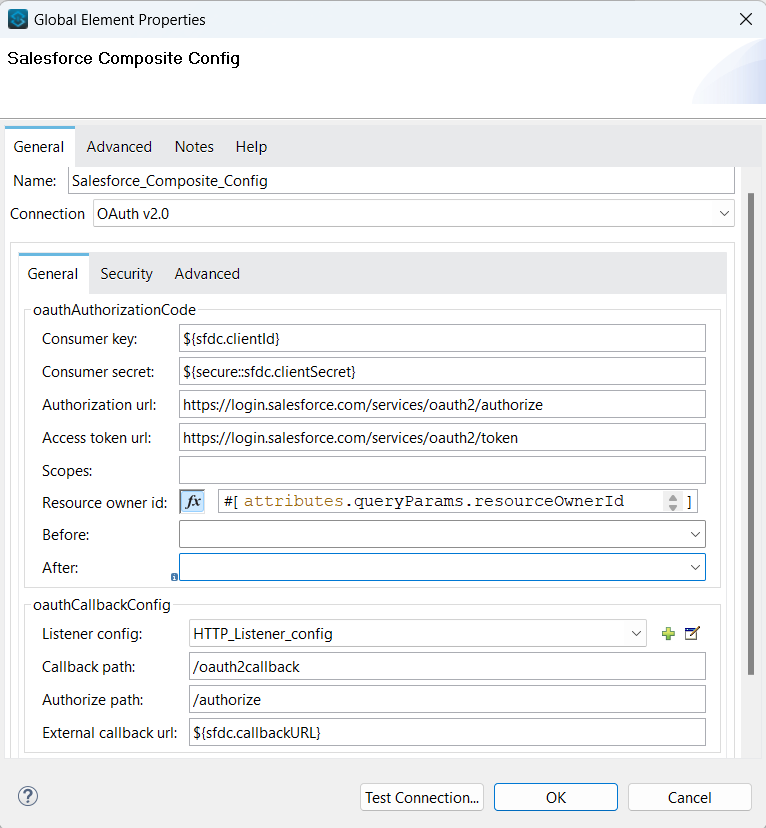Click the OK button
Image resolution: width=766 pixels, height=828 pixels.
click(x=556, y=797)
